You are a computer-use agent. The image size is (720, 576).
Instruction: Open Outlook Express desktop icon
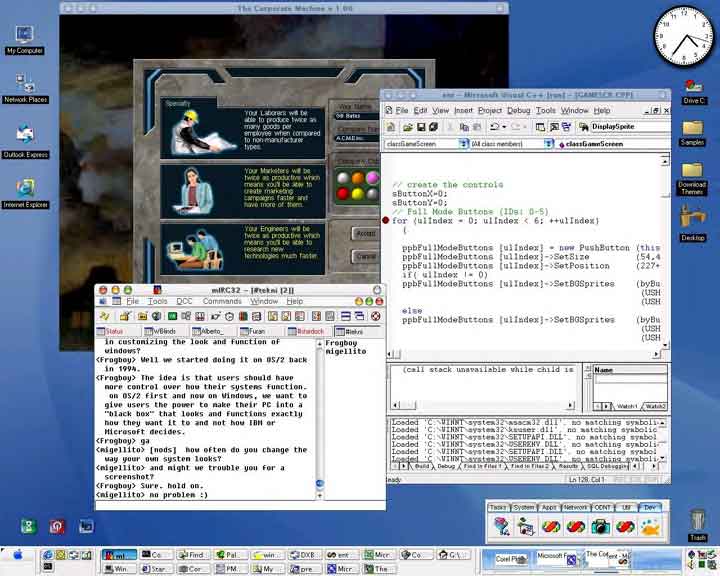25,141
